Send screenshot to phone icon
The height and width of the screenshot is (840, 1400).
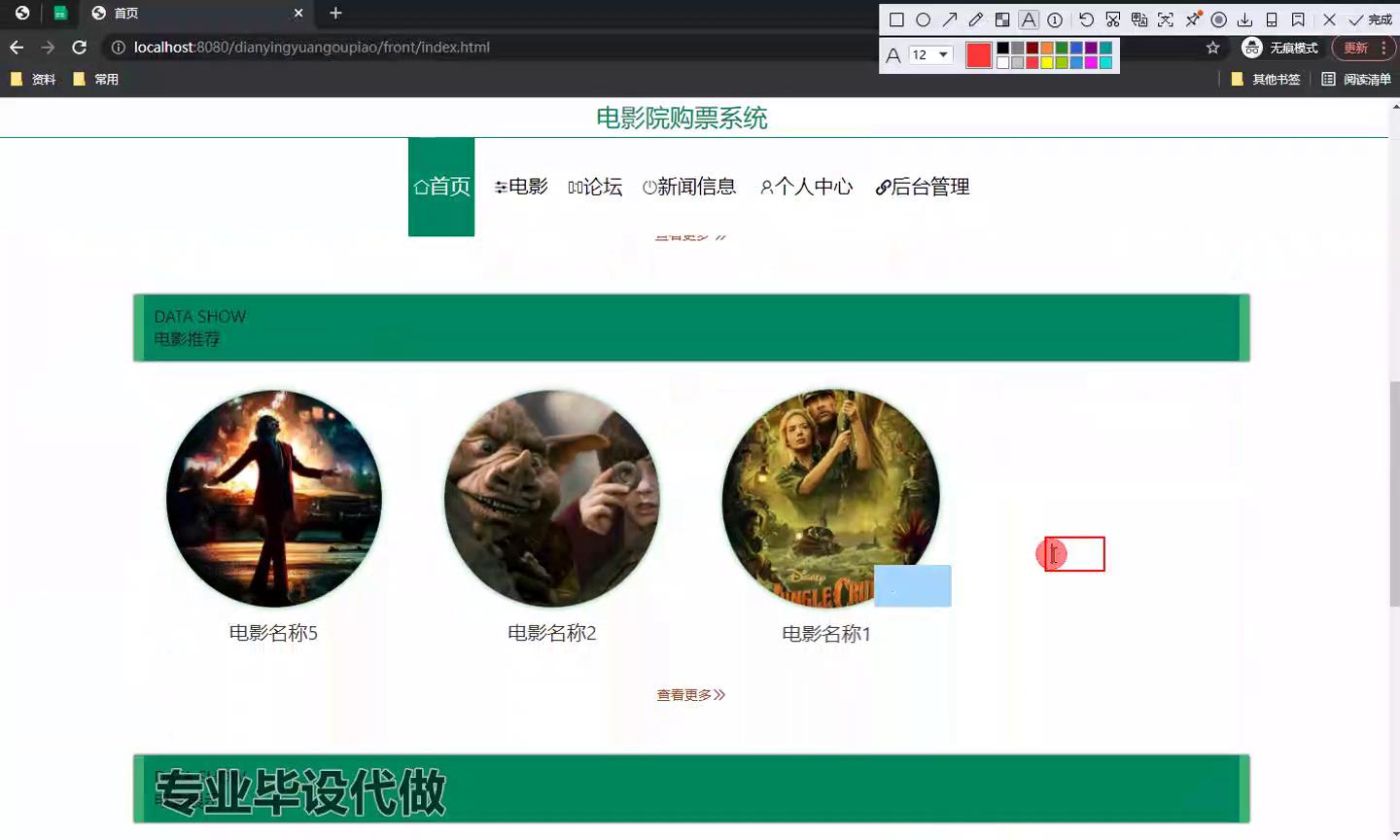(x=1272, y=19)
